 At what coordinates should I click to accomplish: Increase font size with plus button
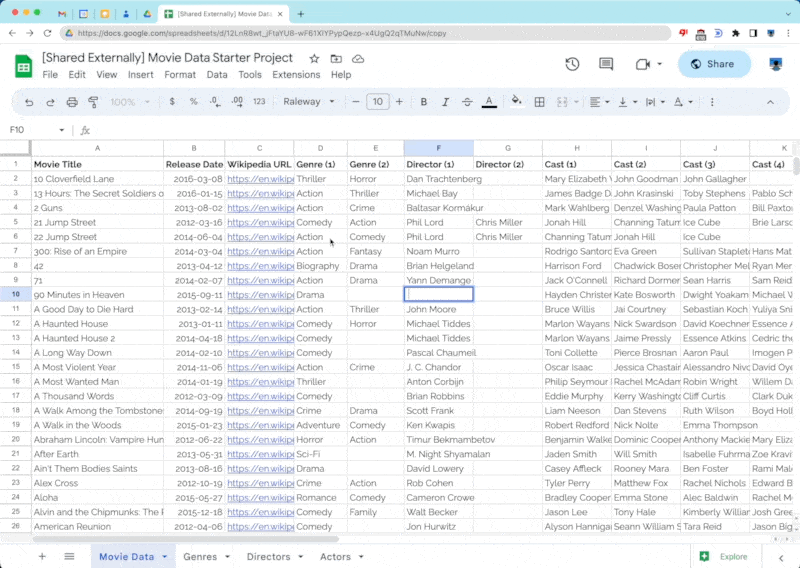[399, 102]
